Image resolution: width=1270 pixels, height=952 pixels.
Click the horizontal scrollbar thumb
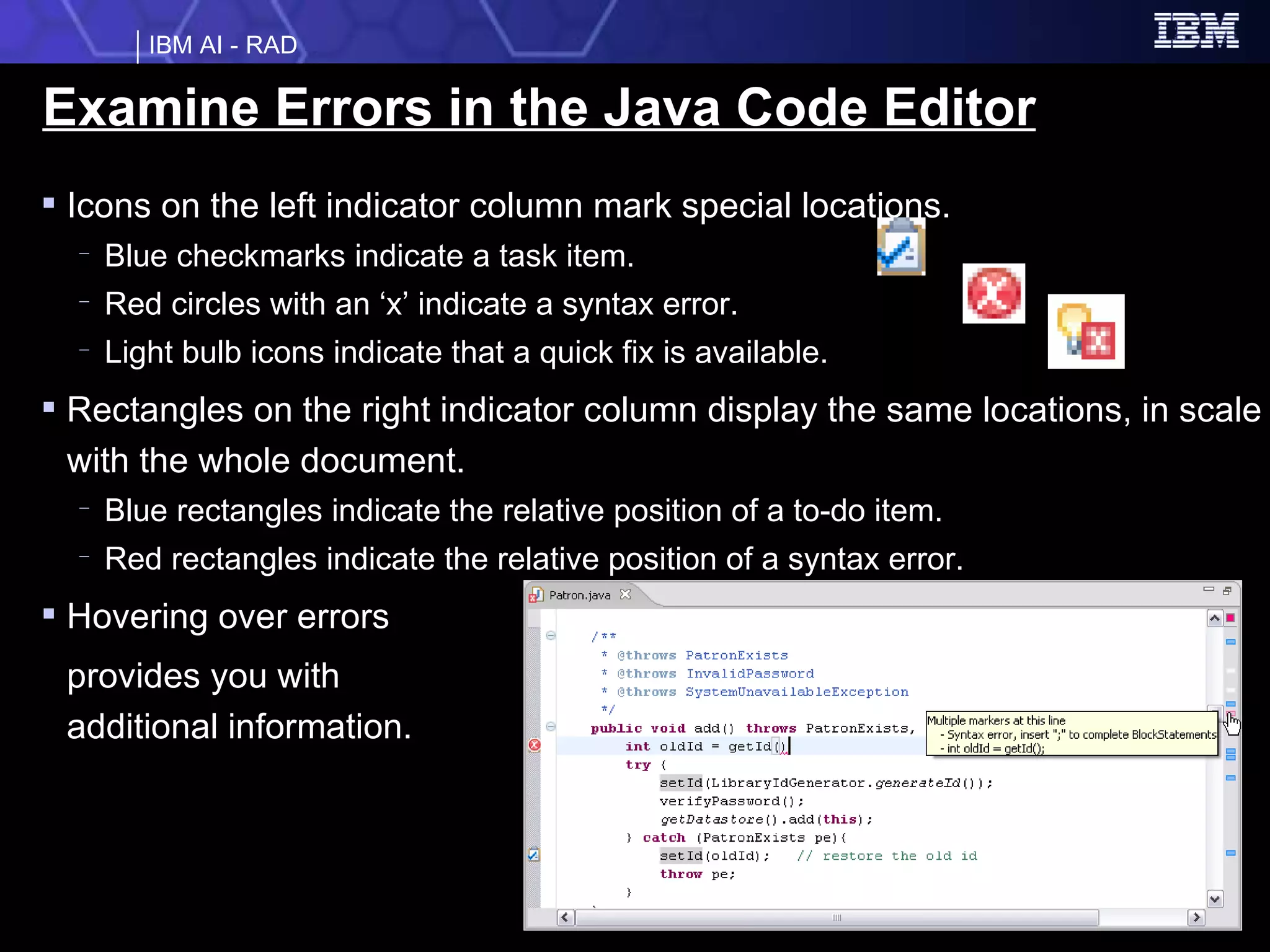pos(837,917)
